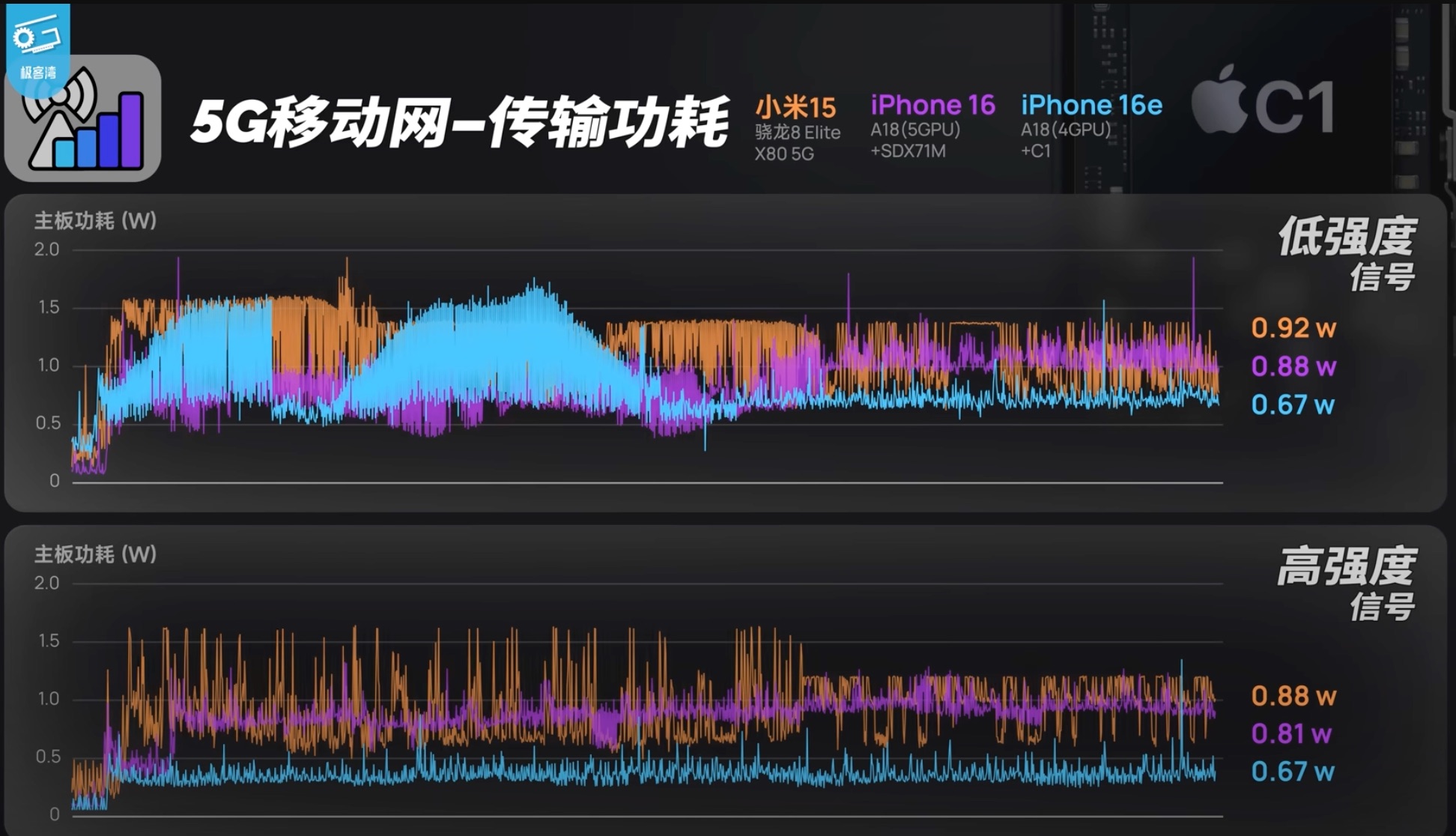Screen dimensions: 1456x836
Task: Click the 0.5 axis tick in bottom chart
Action: tap(48, 756)
